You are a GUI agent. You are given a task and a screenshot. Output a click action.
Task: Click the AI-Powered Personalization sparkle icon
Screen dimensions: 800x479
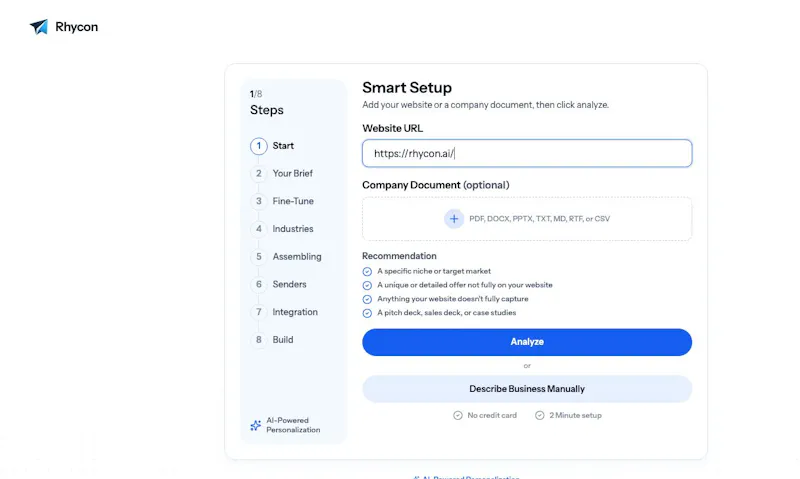click(x=256, y=425)
